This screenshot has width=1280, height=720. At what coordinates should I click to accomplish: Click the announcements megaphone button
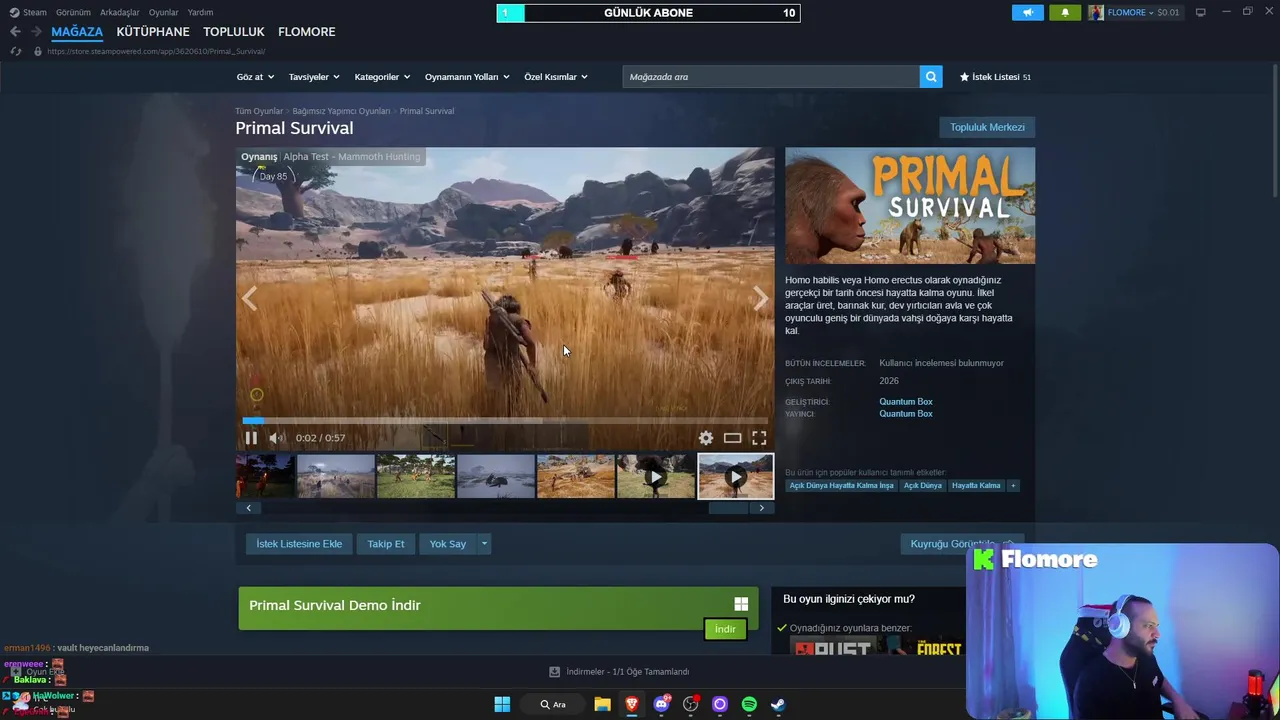click(1027, 12)
